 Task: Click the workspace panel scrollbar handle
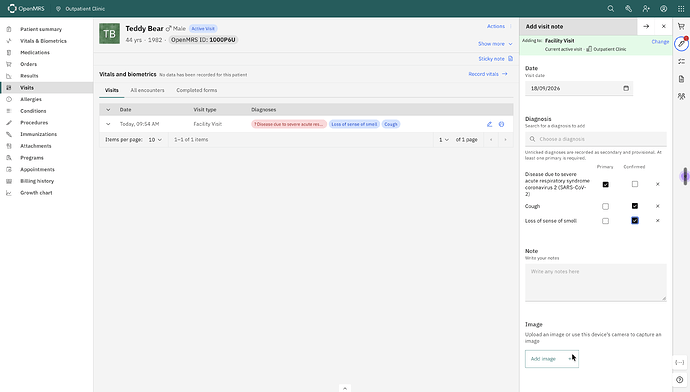click(685, 176)
